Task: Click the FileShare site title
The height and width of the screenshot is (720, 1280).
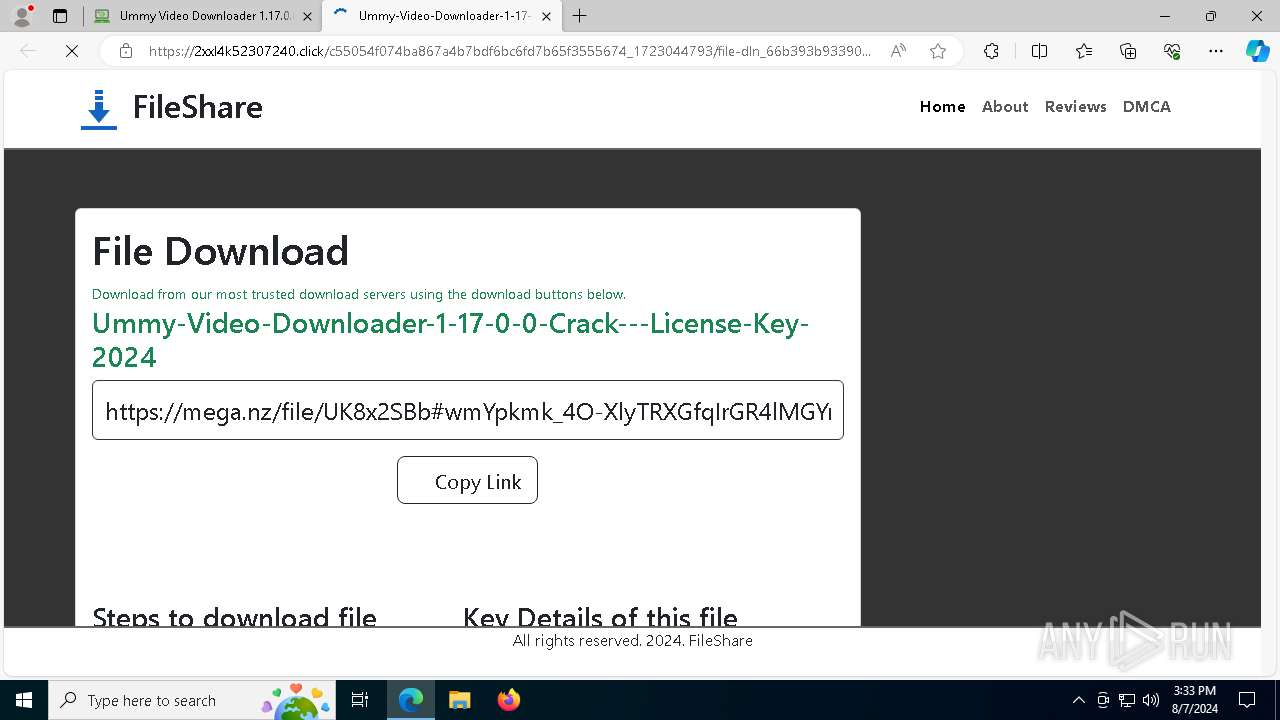Action: point(198,107)
